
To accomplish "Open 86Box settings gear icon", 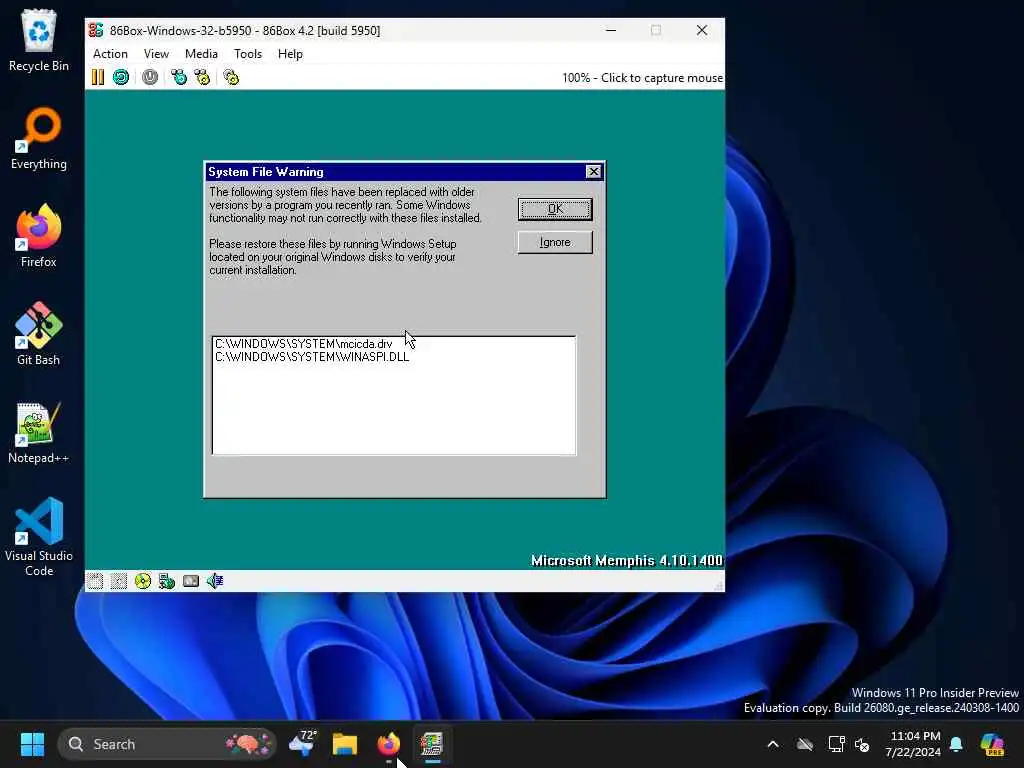I will [231, 77].
